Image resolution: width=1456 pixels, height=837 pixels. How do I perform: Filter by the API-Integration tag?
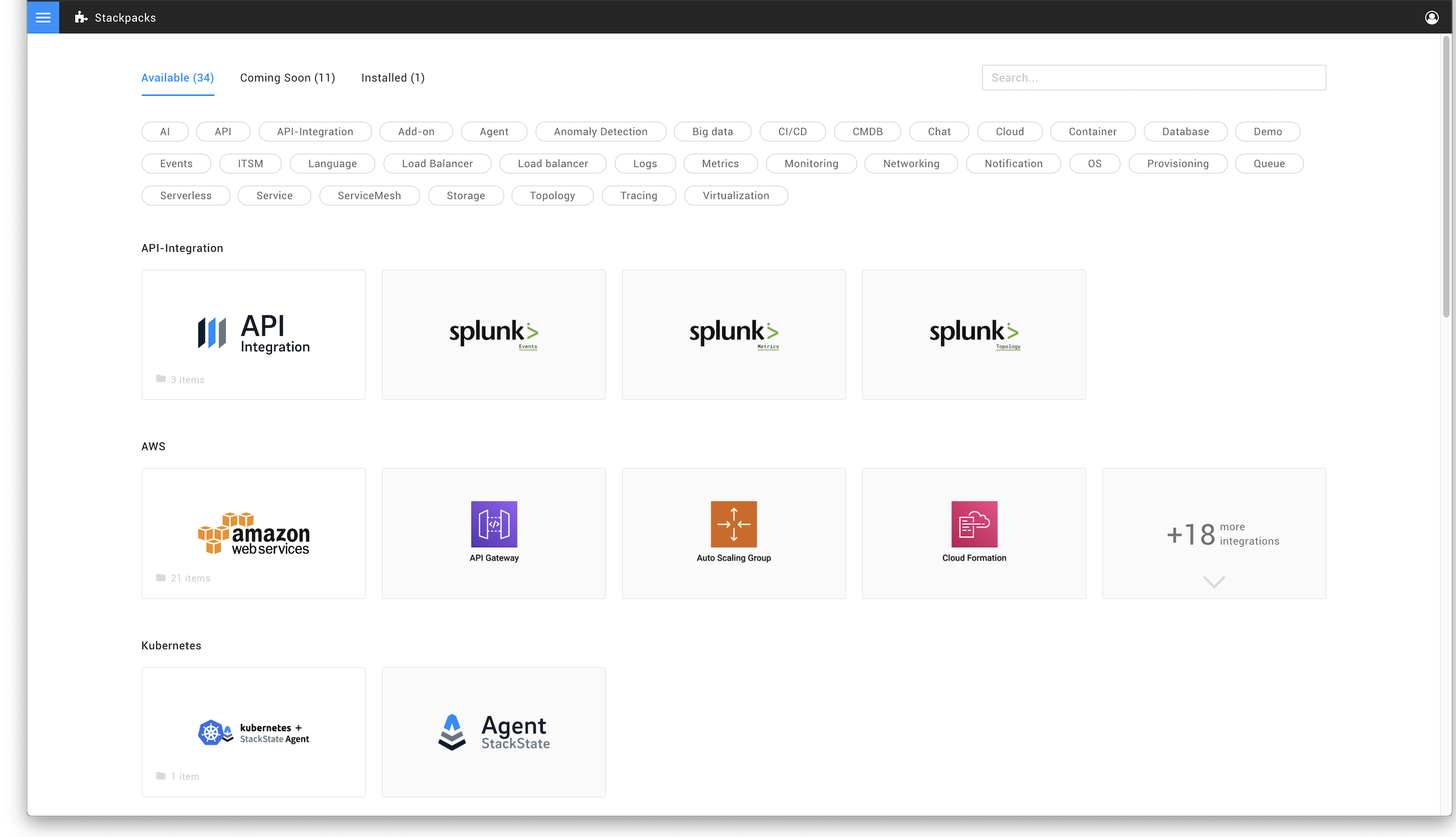point(315,132)
